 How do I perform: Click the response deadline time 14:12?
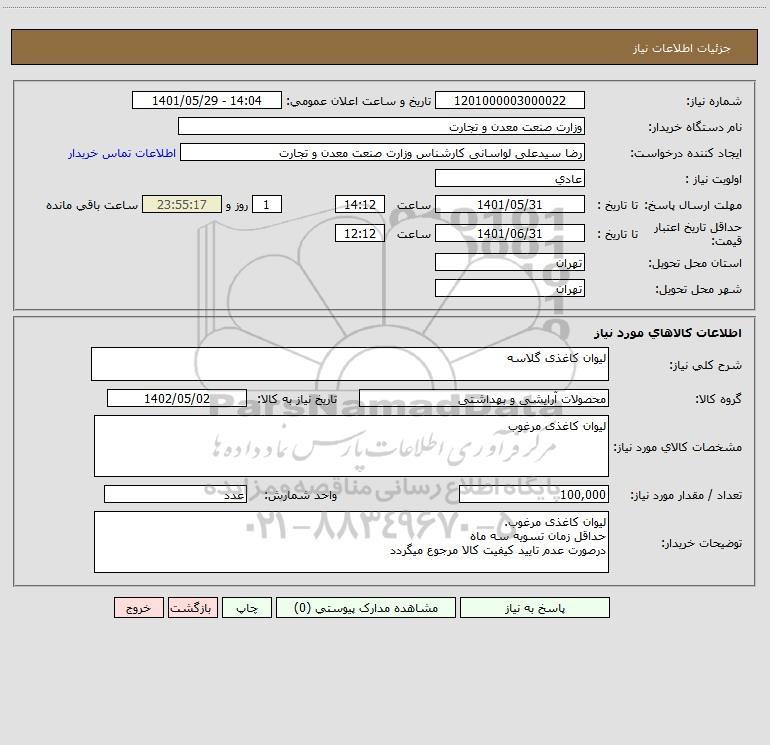pos(359,204)
